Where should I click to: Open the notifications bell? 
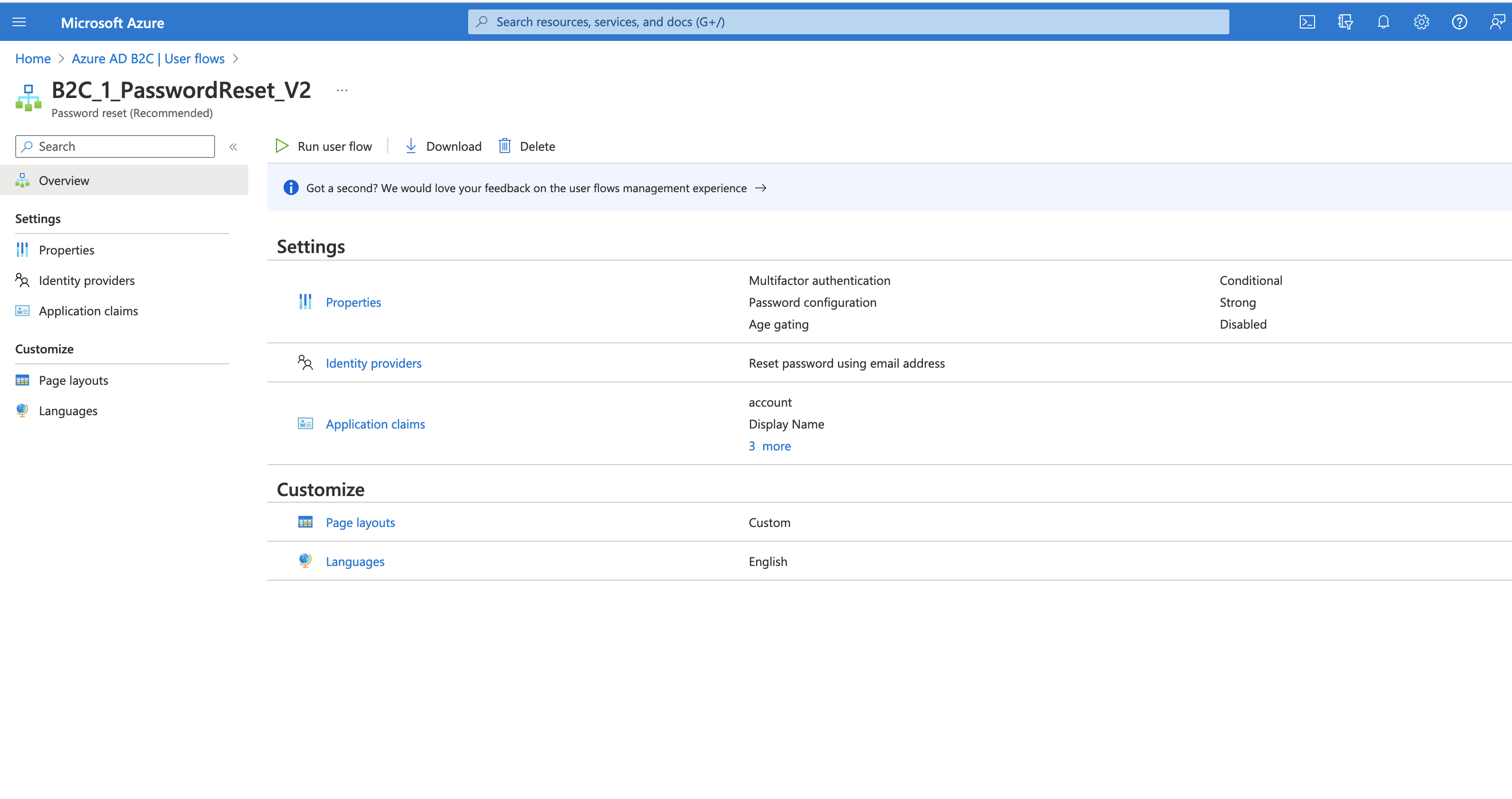[1383, 22]
